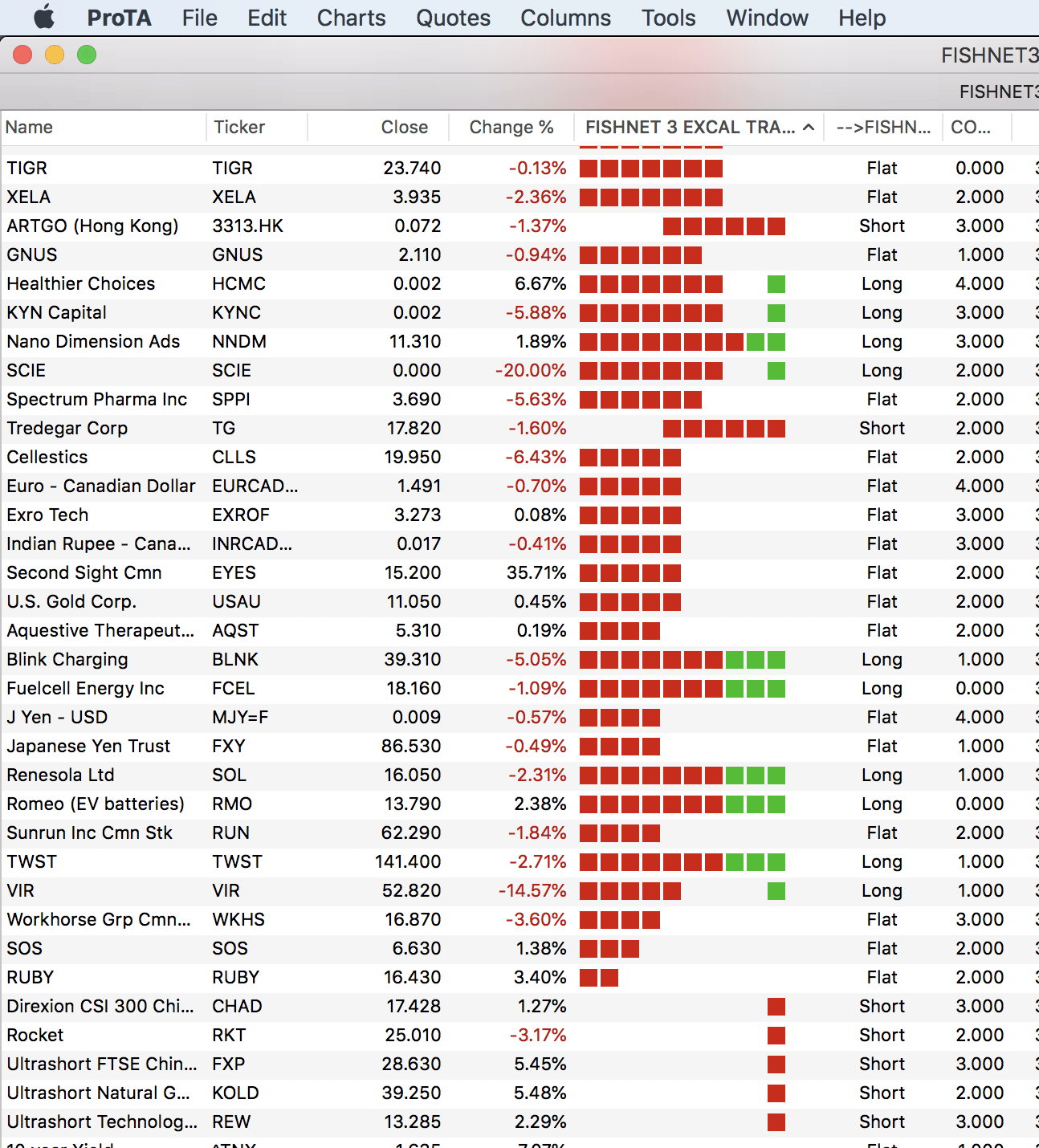Select the U.S. Gold Corp. name cell
This screenshot has height=1148, width=1039.
tap(71, 602)
